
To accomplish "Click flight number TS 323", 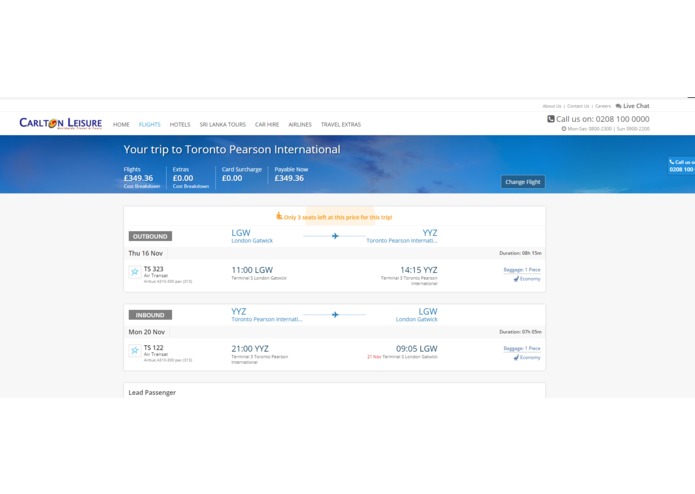I will pyautogui.click(x=153, y=269).
